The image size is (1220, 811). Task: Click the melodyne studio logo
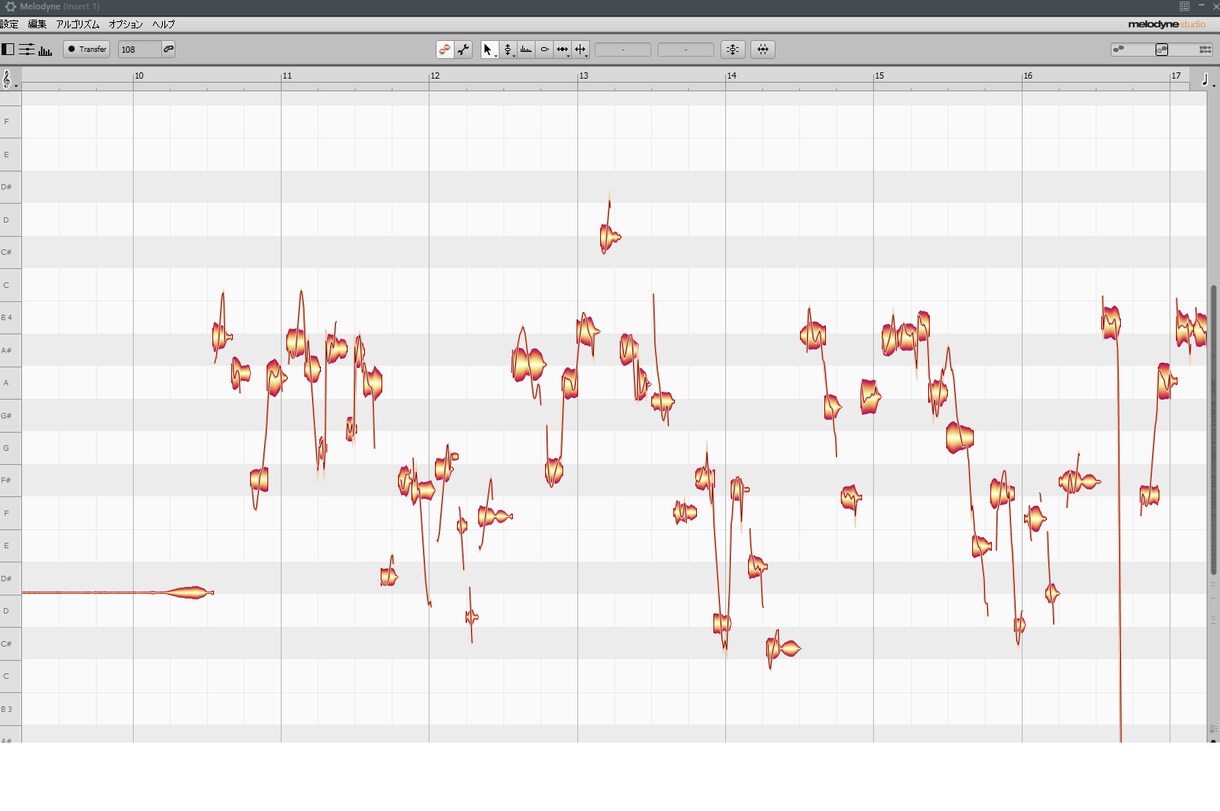pos(1166,24)
